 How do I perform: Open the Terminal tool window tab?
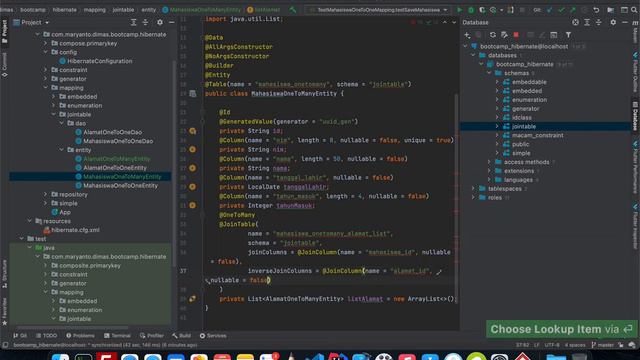[118, 336]
